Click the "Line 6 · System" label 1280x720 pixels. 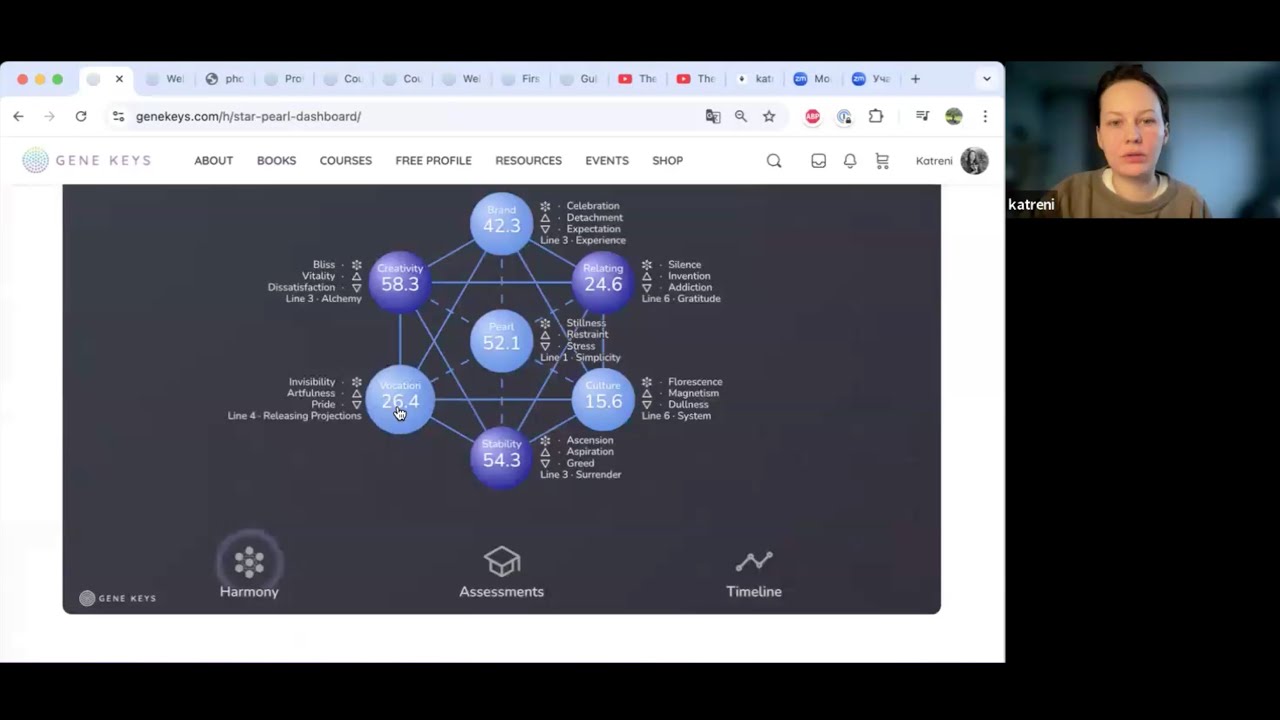tap(676, 416)
